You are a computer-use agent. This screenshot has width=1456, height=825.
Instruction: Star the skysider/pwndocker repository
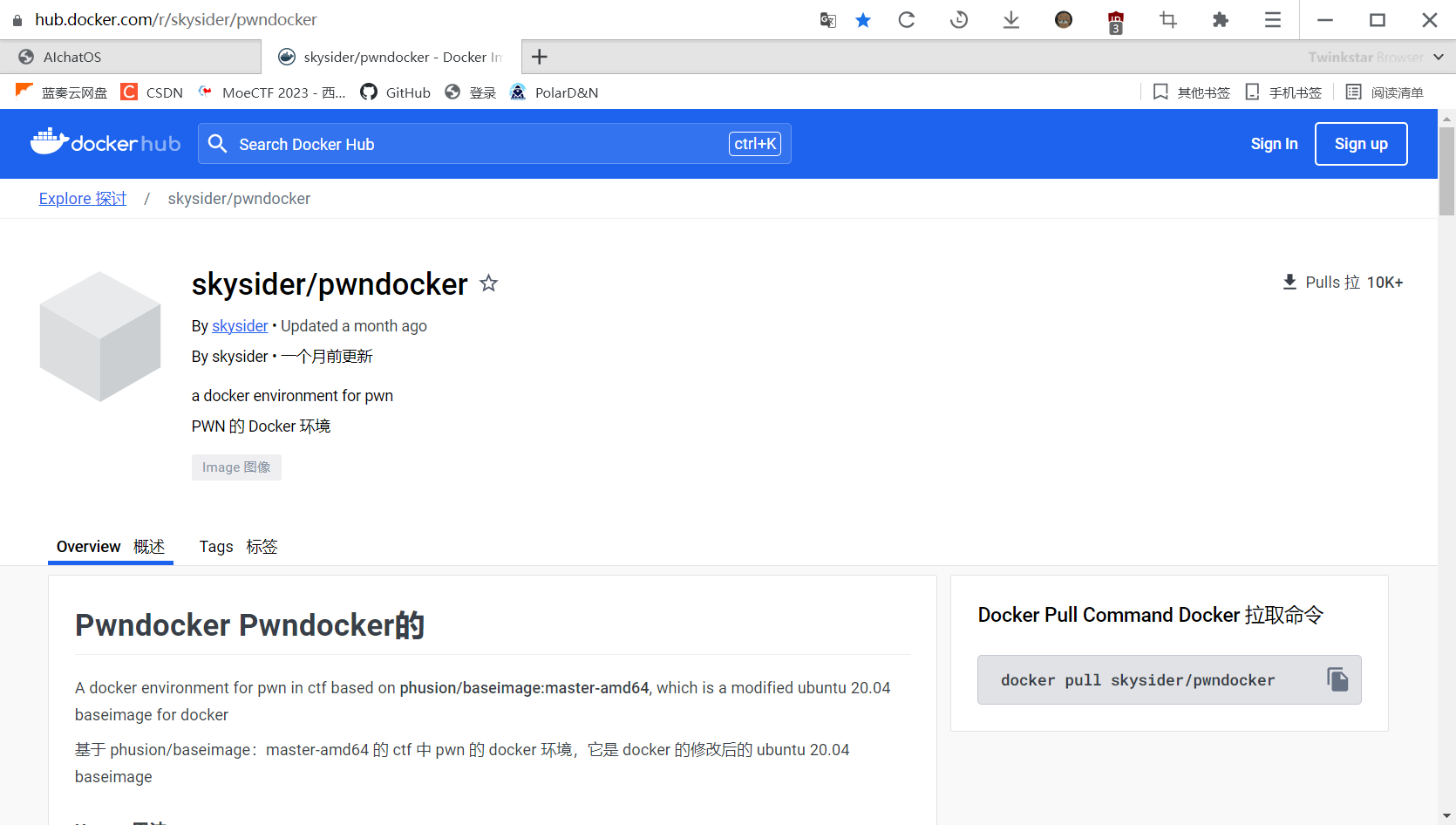pyautogui.click(x=489, y=283)
